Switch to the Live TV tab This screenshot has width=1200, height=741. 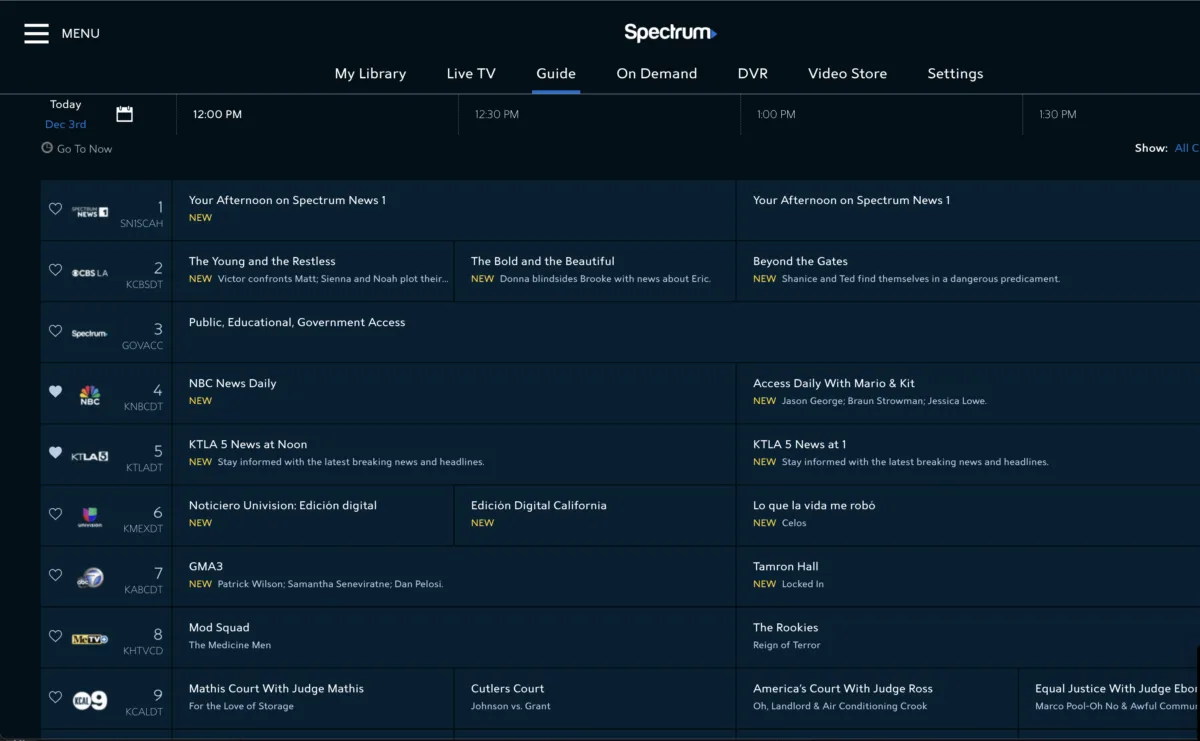[471, 74]
